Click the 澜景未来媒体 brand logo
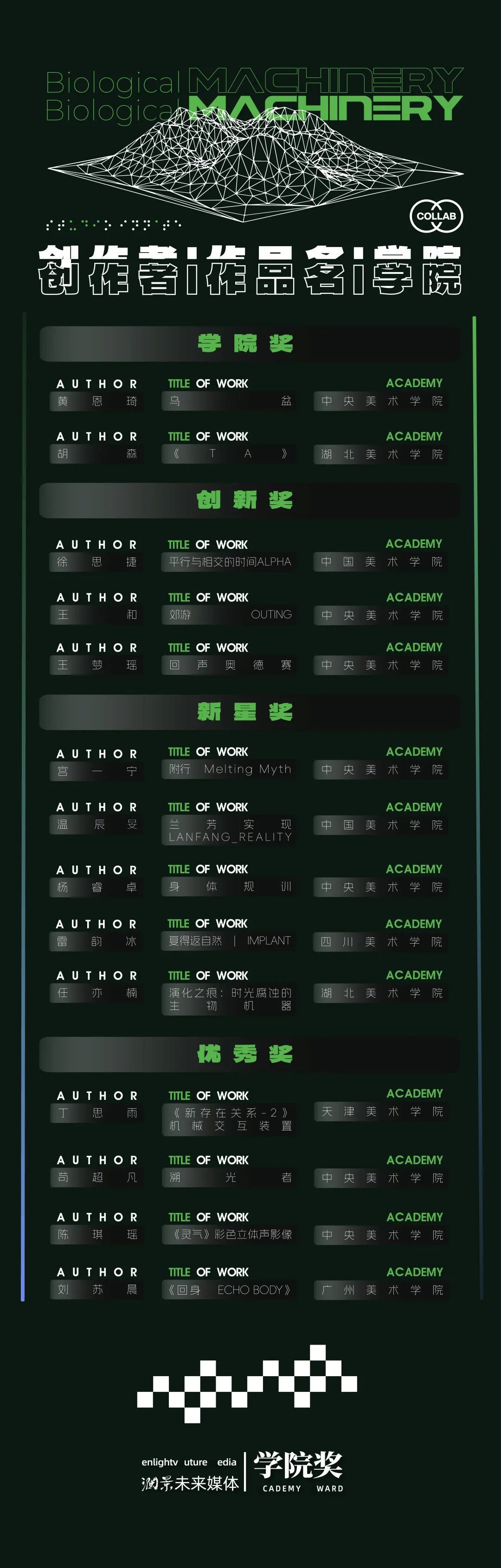 (x=190, y=1475)
